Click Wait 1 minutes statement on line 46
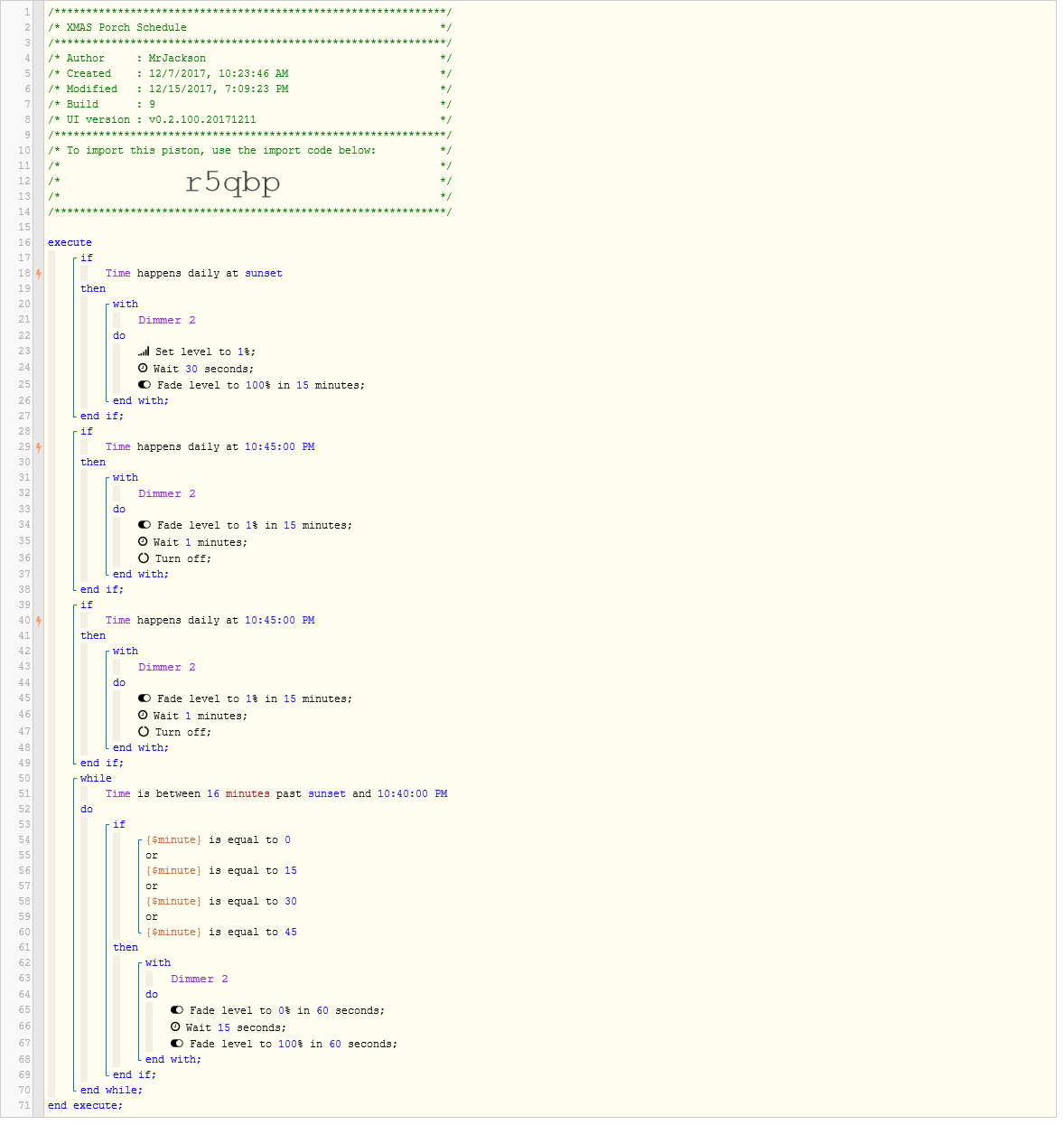The image size is (1064, 1125). 201,716
